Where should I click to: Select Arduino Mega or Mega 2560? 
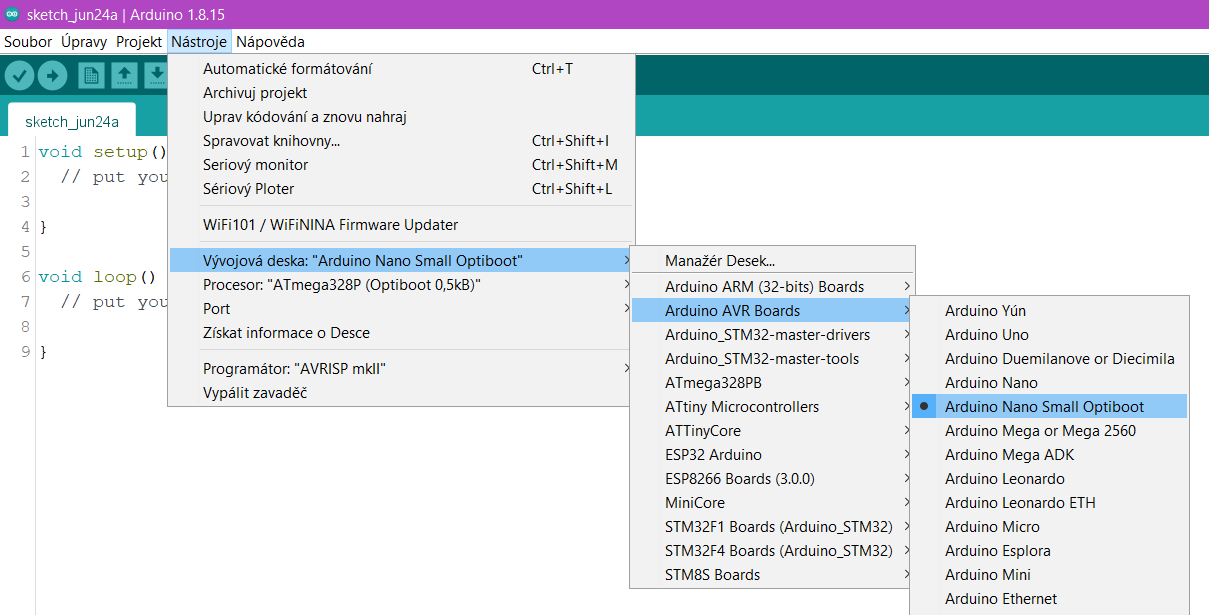click(1049, 431)
